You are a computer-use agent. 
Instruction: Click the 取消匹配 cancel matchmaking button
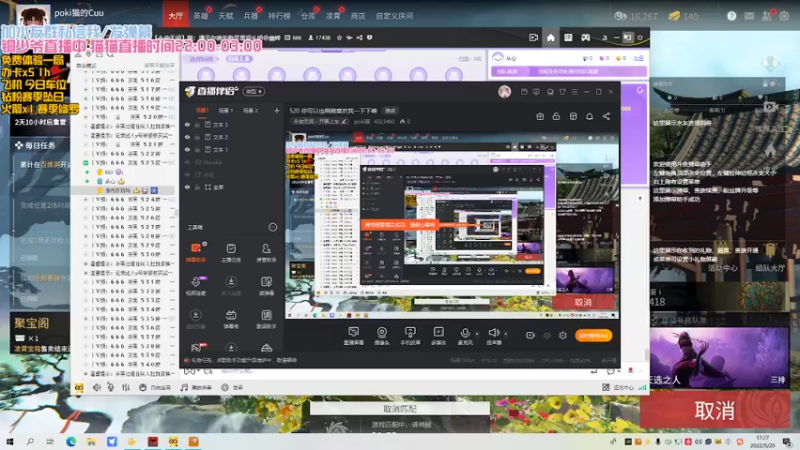point(400,409)
